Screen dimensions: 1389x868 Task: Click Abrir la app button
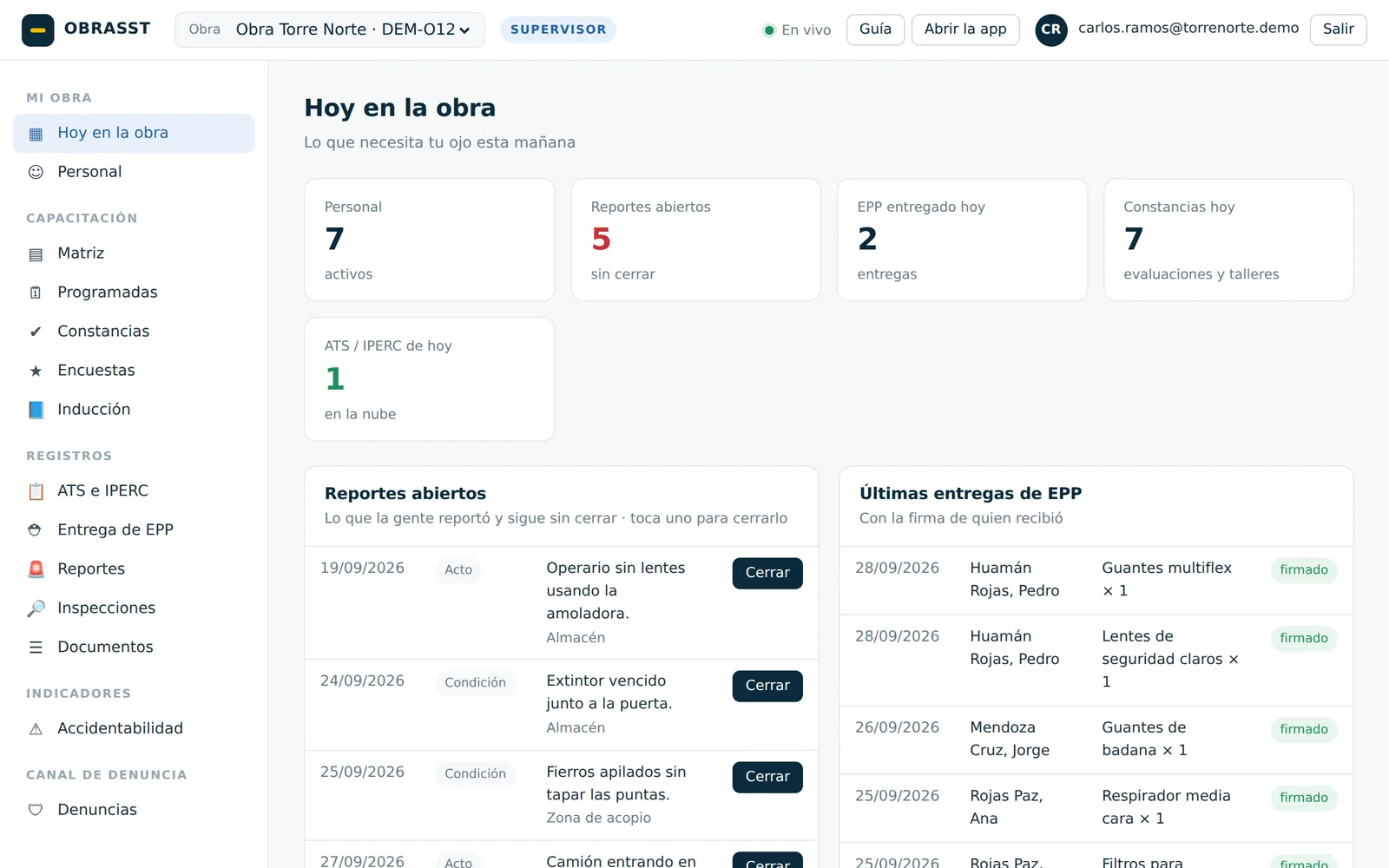[965, 30]
